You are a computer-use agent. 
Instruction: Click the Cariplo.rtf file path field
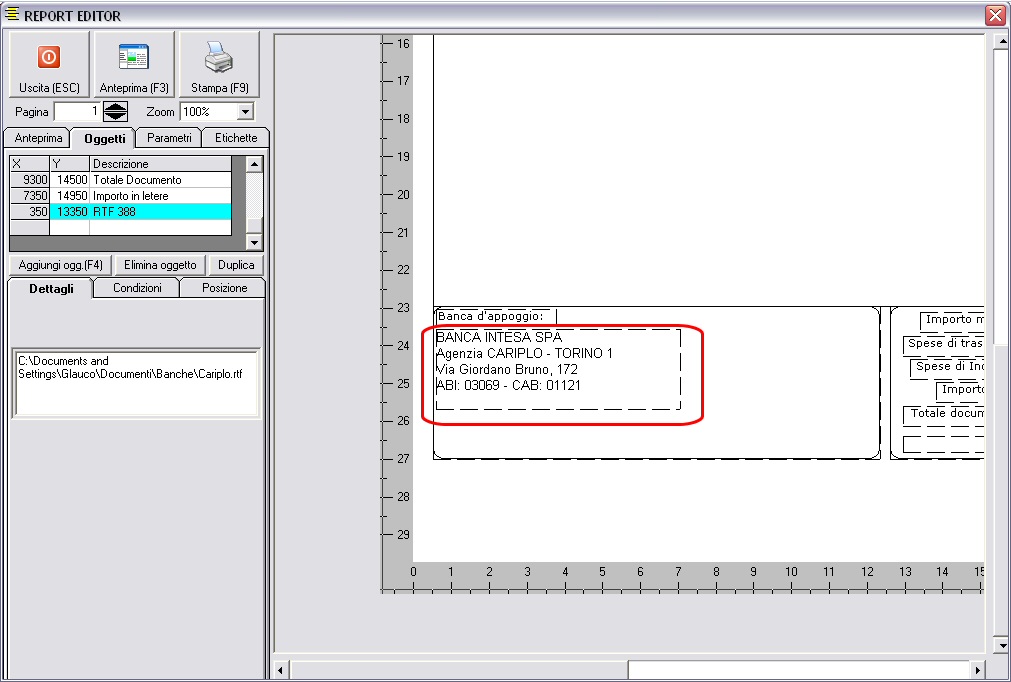tap(136, 383)
